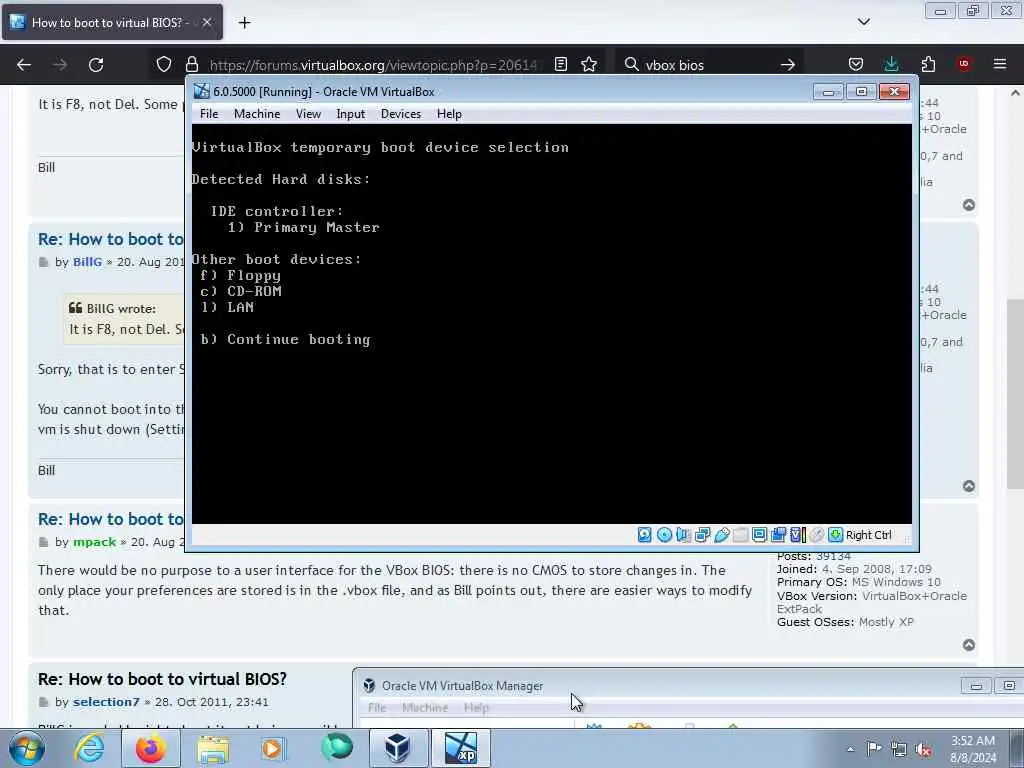Screen dimensions: 1024x768
Task: Close the 'How to boot to virtual BIOS?' tab
Action: tap(206, 22)
